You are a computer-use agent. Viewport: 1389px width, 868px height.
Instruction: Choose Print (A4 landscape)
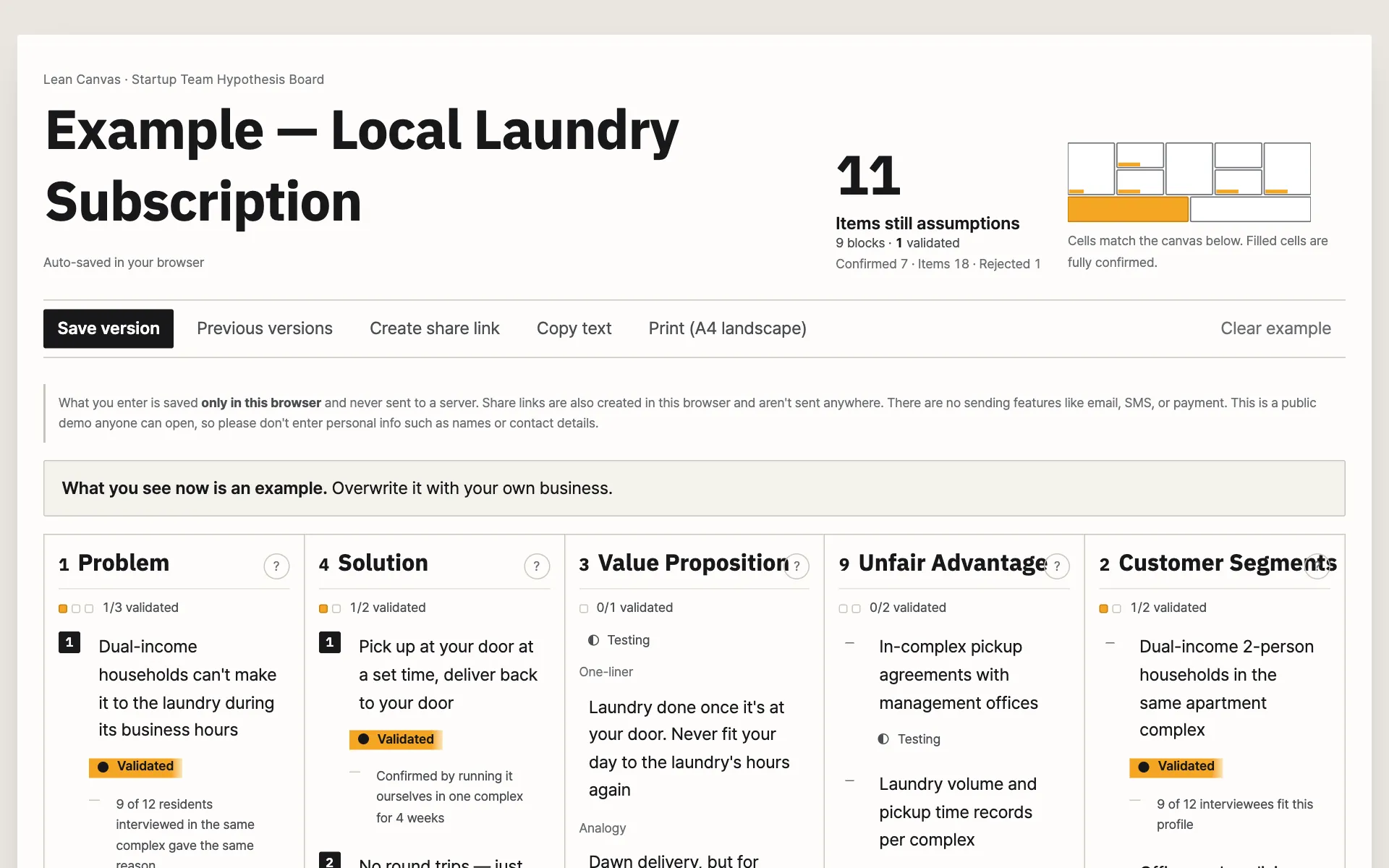[727, 328]
